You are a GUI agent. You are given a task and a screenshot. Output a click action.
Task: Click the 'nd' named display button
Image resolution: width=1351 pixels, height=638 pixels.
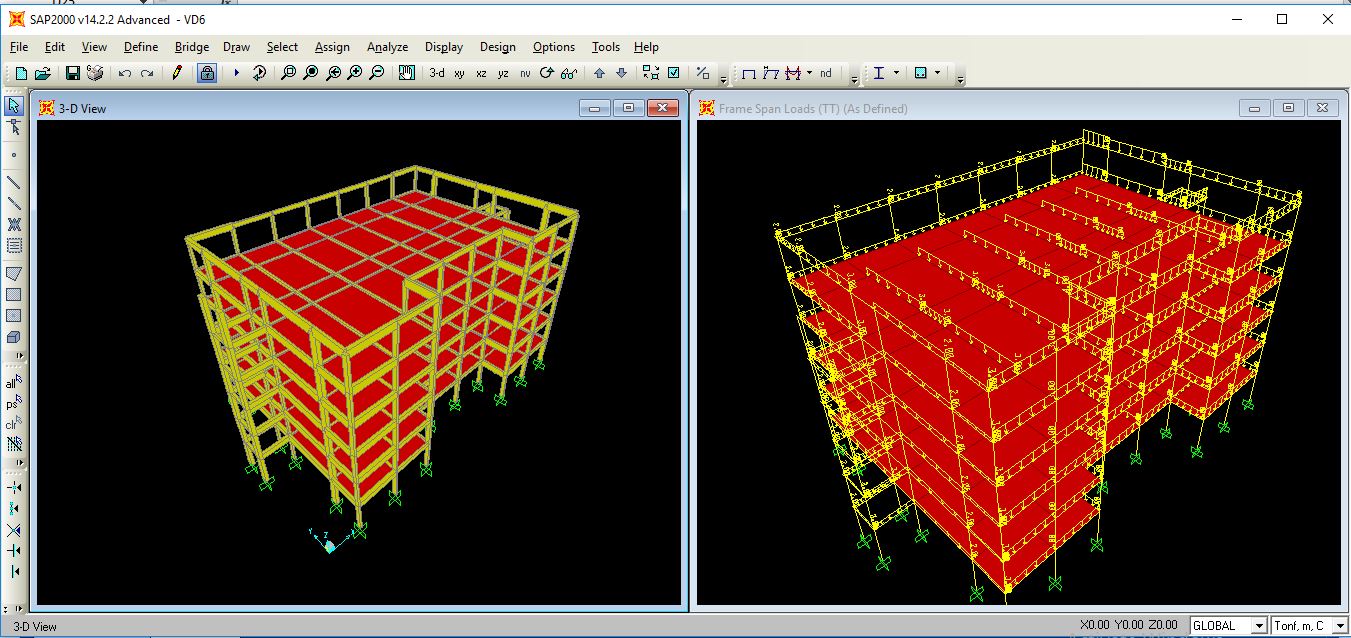[825, 73]
